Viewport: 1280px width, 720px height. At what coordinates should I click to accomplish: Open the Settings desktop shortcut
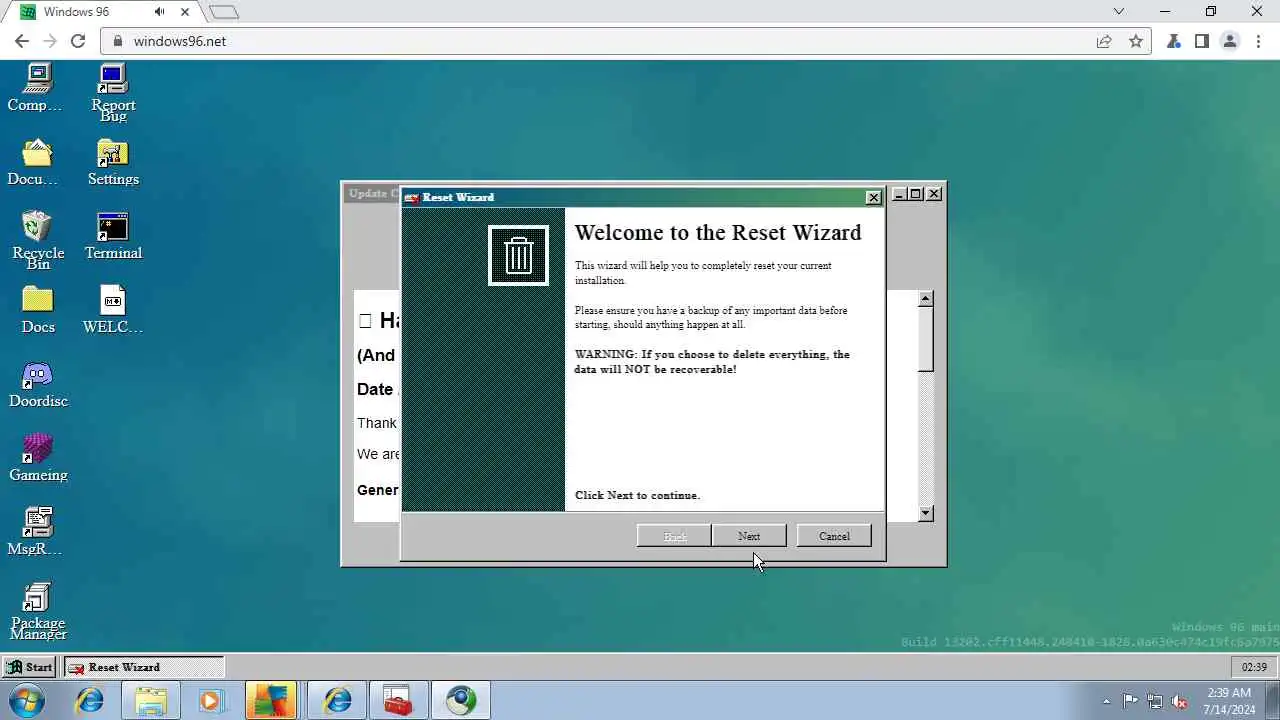113,162
